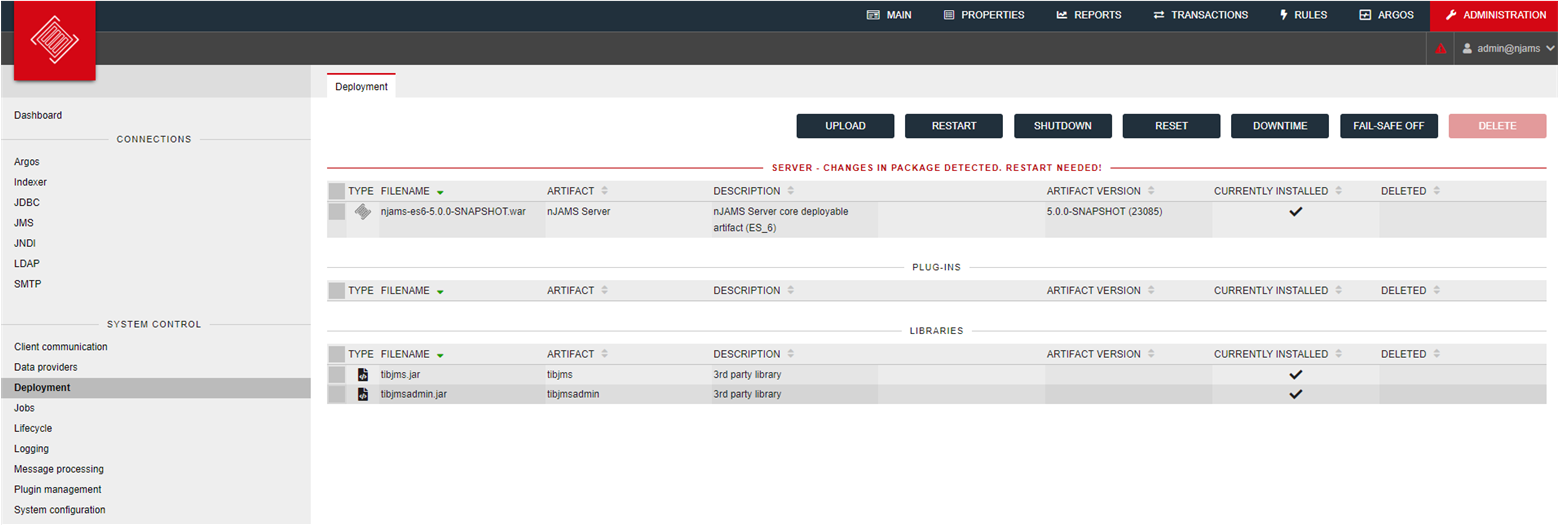1559x526 pixels.
Task: Select Deployment in the sidebar
Action: click(155, 388)
